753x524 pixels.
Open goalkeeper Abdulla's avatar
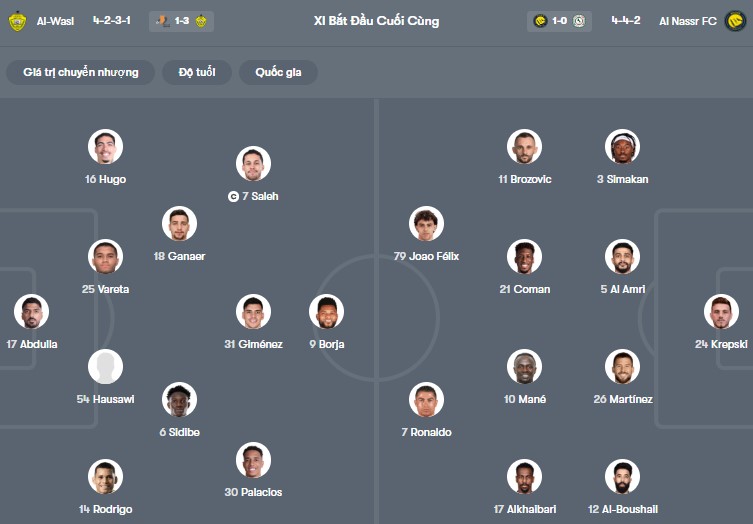click(32, 312)
